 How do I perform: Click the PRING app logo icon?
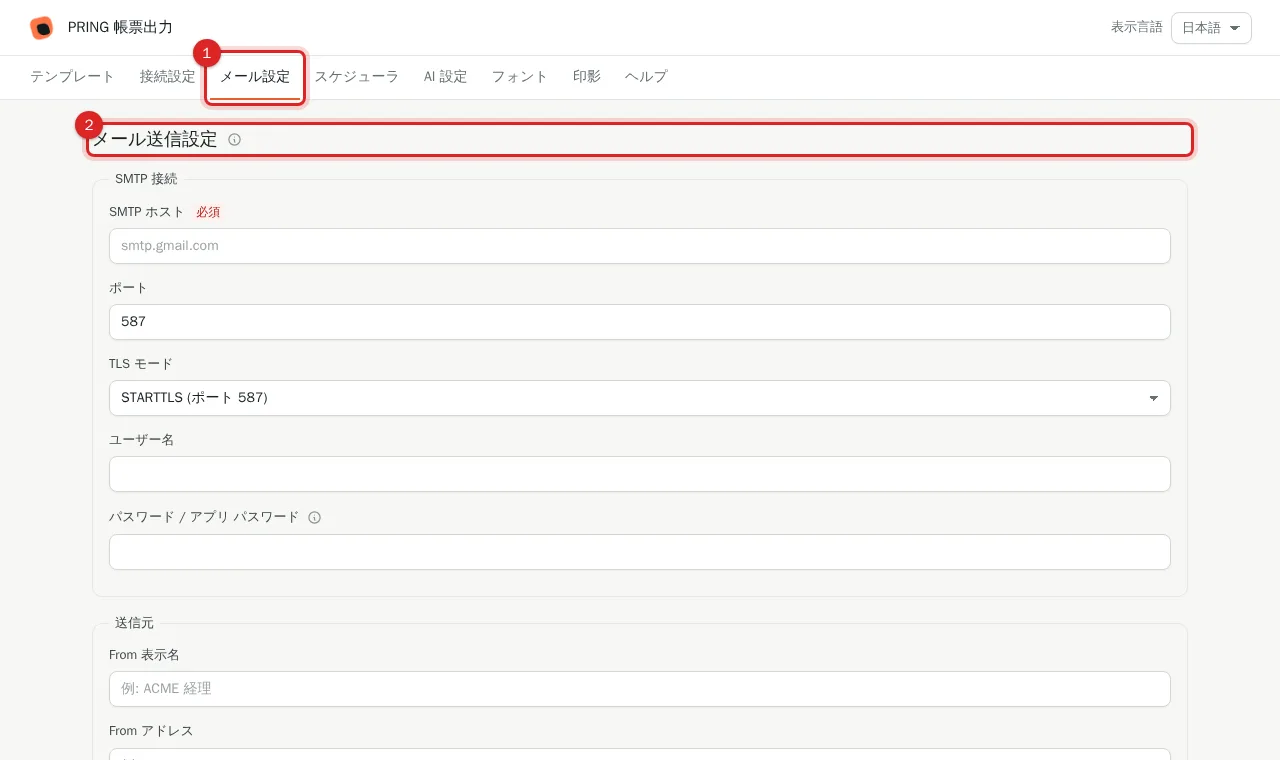(x=41, y=28)
